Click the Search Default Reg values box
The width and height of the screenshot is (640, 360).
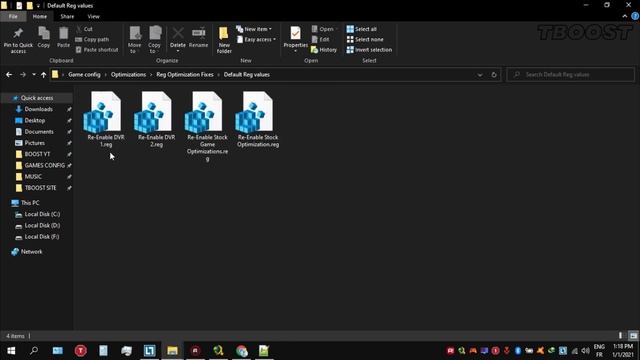coord(571,75)
